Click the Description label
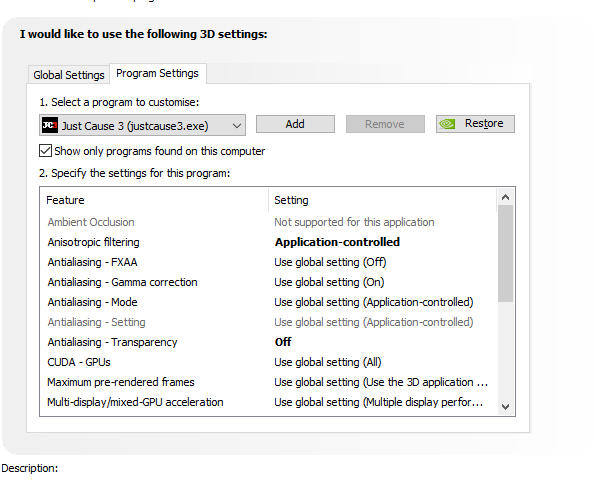The height and width of the screenshot is (482, 598). (x=30, y=468)
